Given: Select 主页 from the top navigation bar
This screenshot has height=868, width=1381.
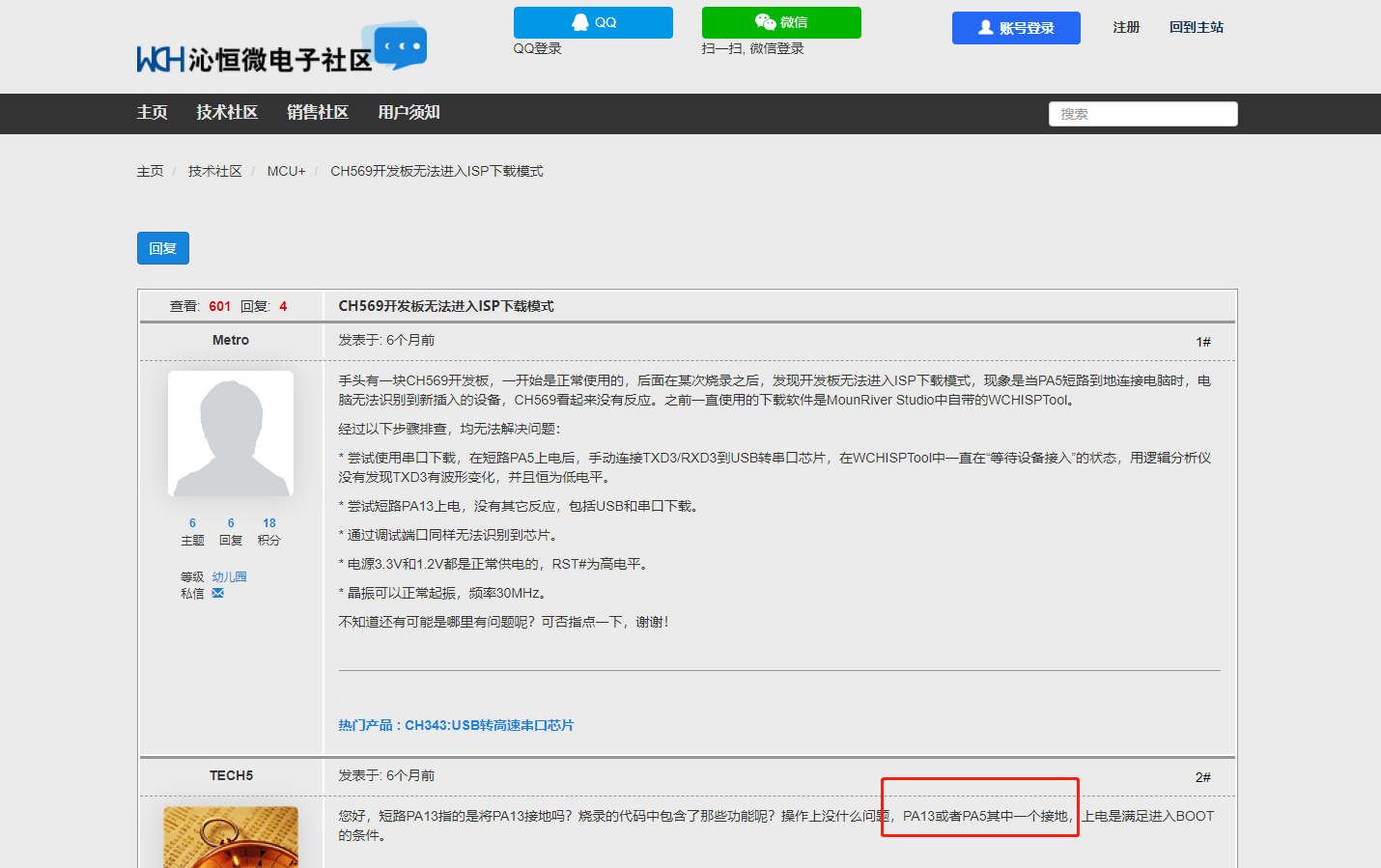Looking at the screenshot, I should 152,113.
